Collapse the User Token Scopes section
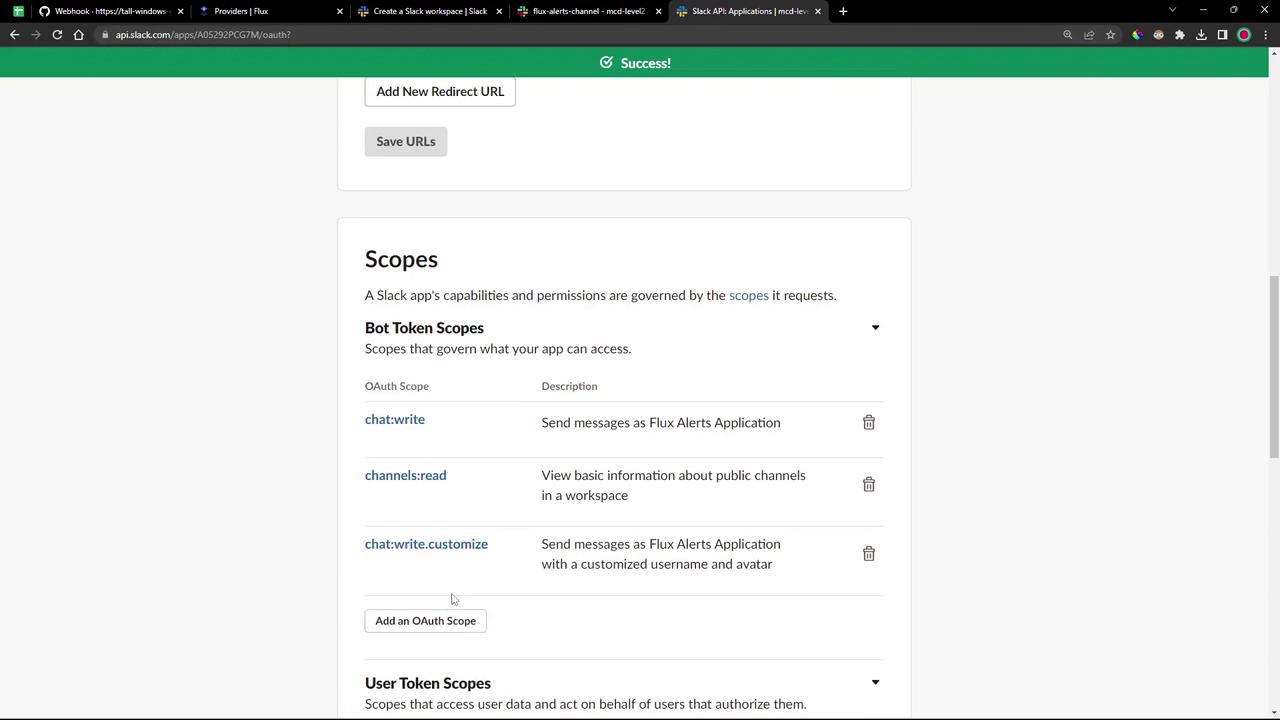Screen dimensions: 1280x720 875,683
